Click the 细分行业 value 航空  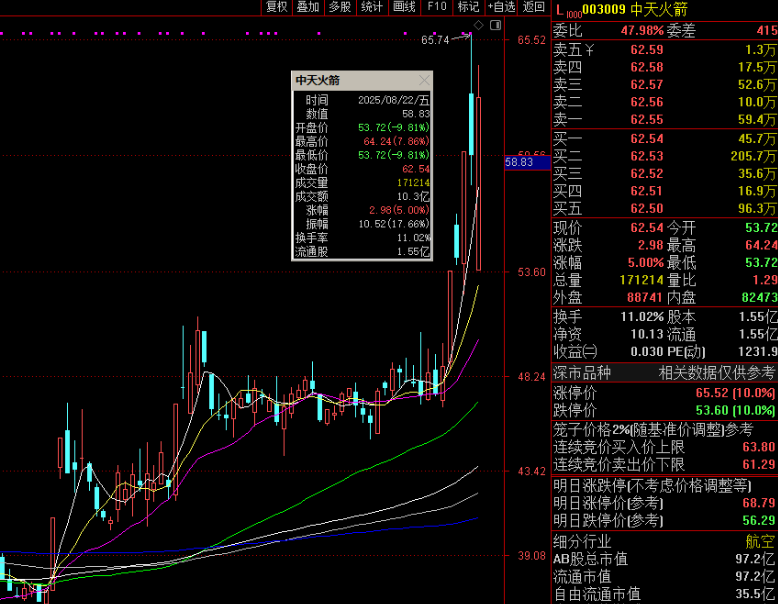[760, 541]
